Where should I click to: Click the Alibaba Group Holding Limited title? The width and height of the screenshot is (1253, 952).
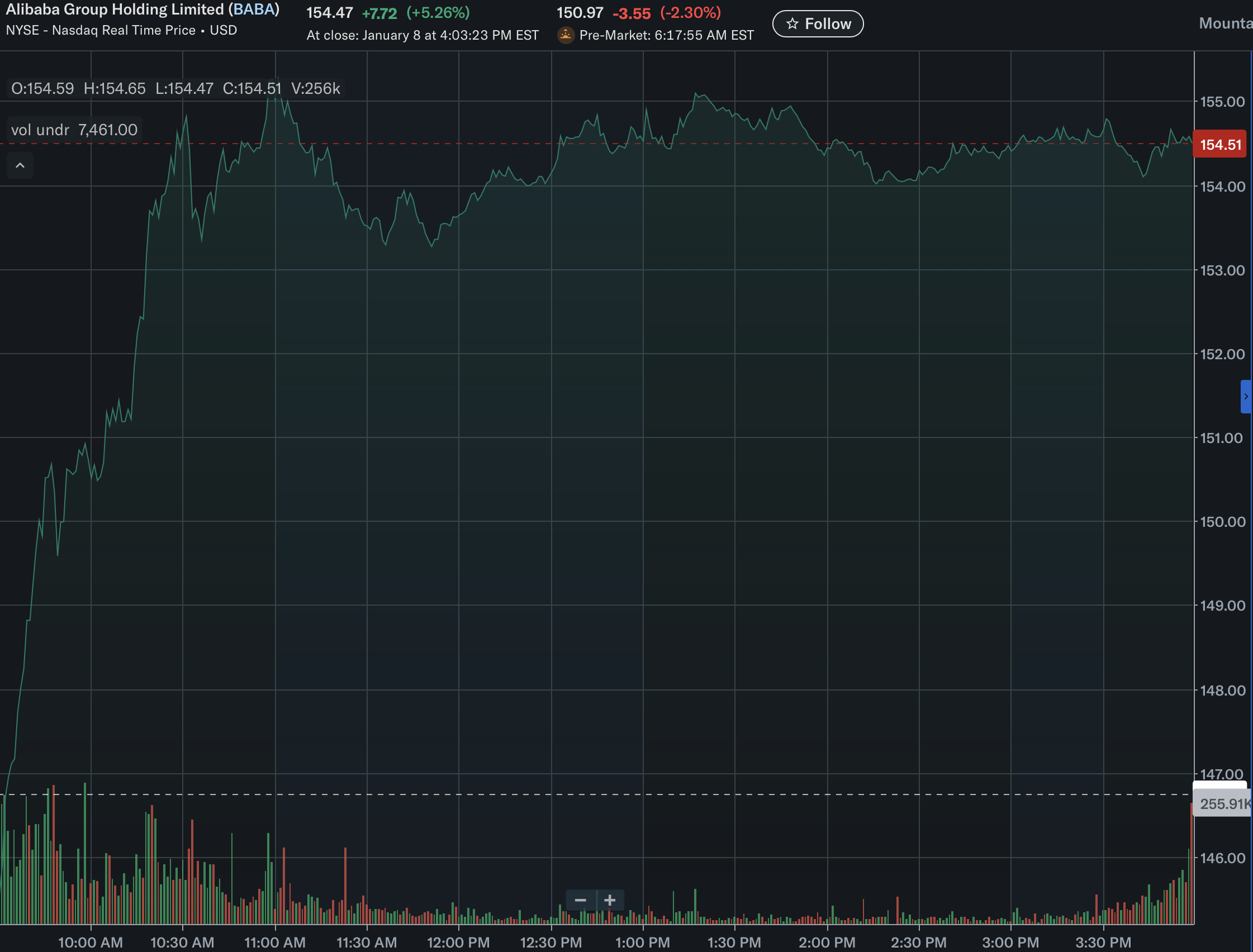115,9
